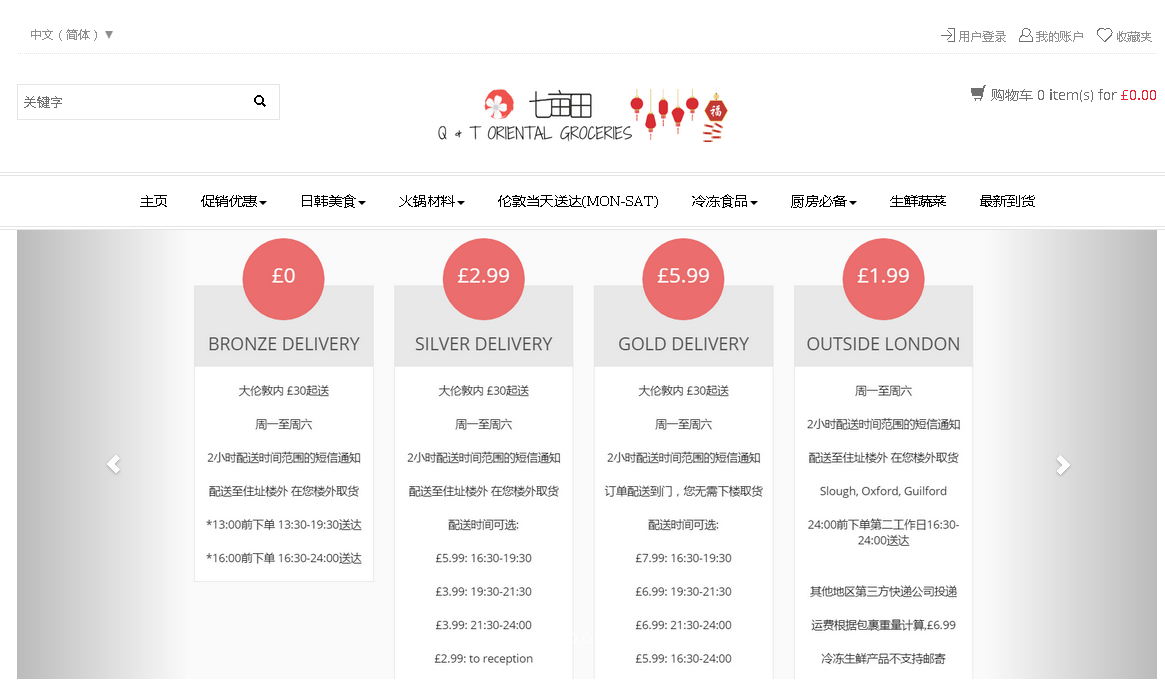Screen dimensions: 1165x687
Task: Click the wishlist heart icon (收藏夹)
Action: point(1104,35)
